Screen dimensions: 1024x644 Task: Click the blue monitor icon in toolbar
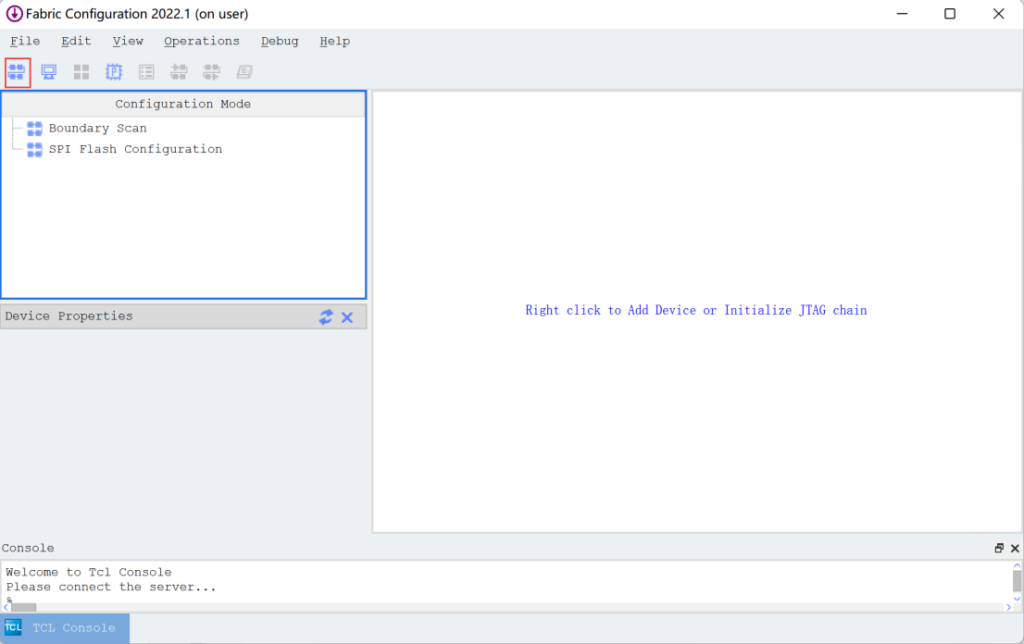49,72
